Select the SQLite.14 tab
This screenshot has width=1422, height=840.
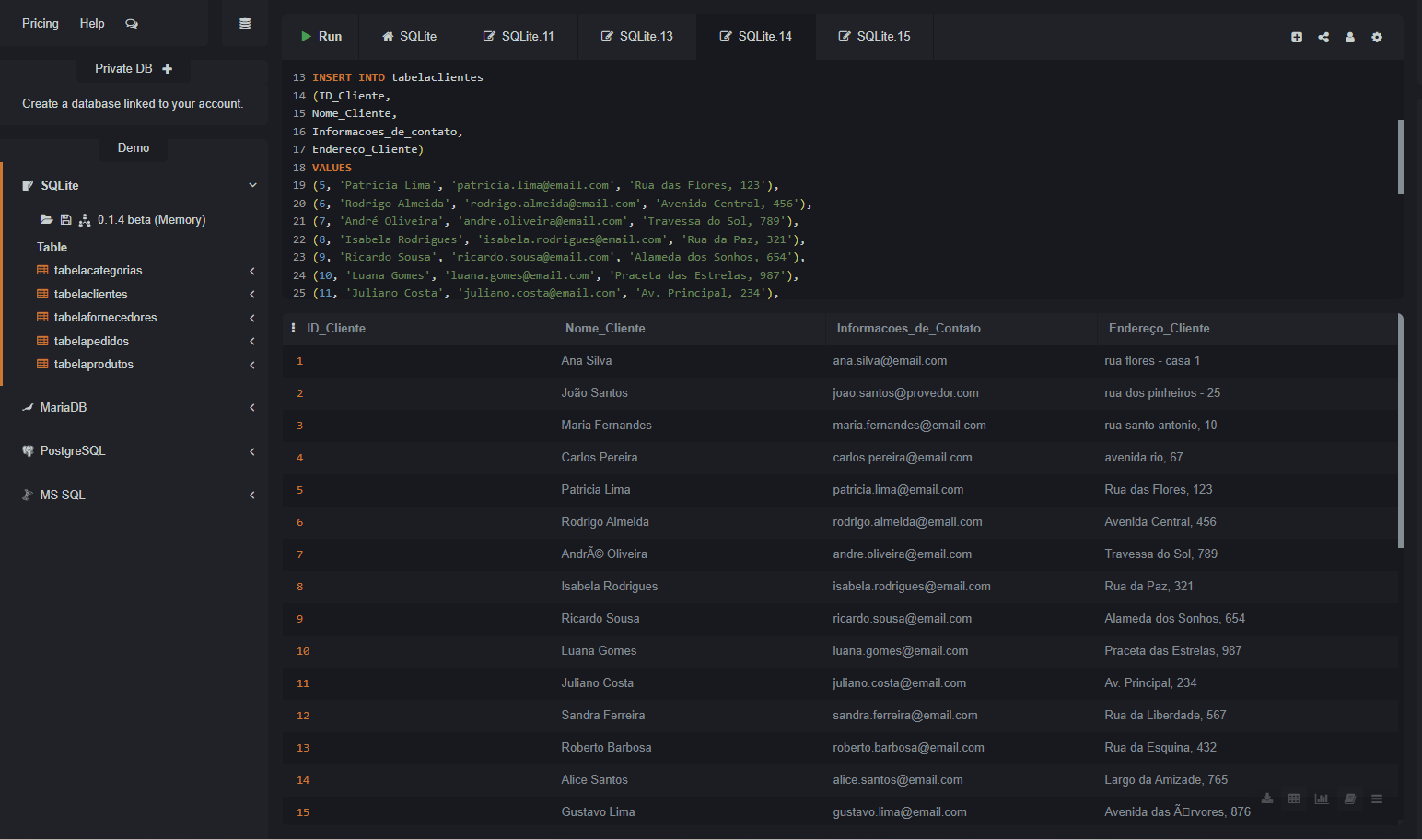pos(756,37)
